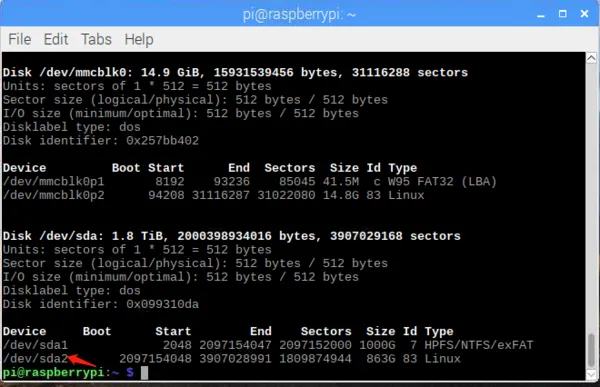Screen dimensions: 600x387
Task: Close the pi@raspberrypi terminal window
Action: [584, 14]
